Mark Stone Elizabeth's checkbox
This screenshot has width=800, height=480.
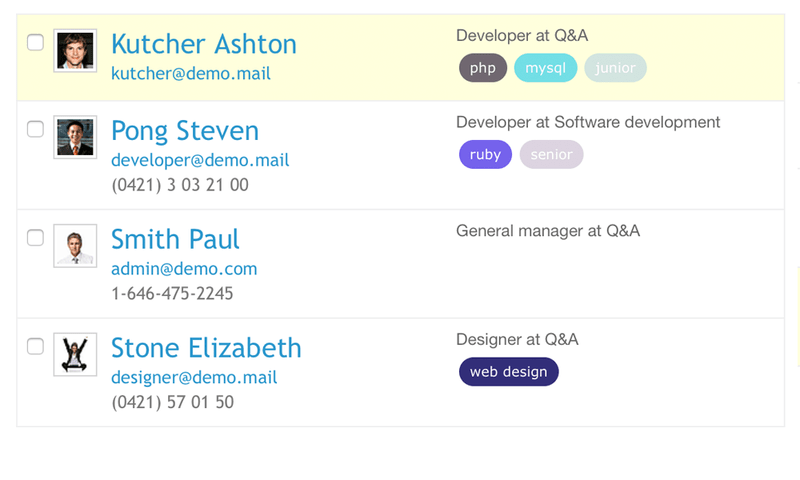point(35,346)
